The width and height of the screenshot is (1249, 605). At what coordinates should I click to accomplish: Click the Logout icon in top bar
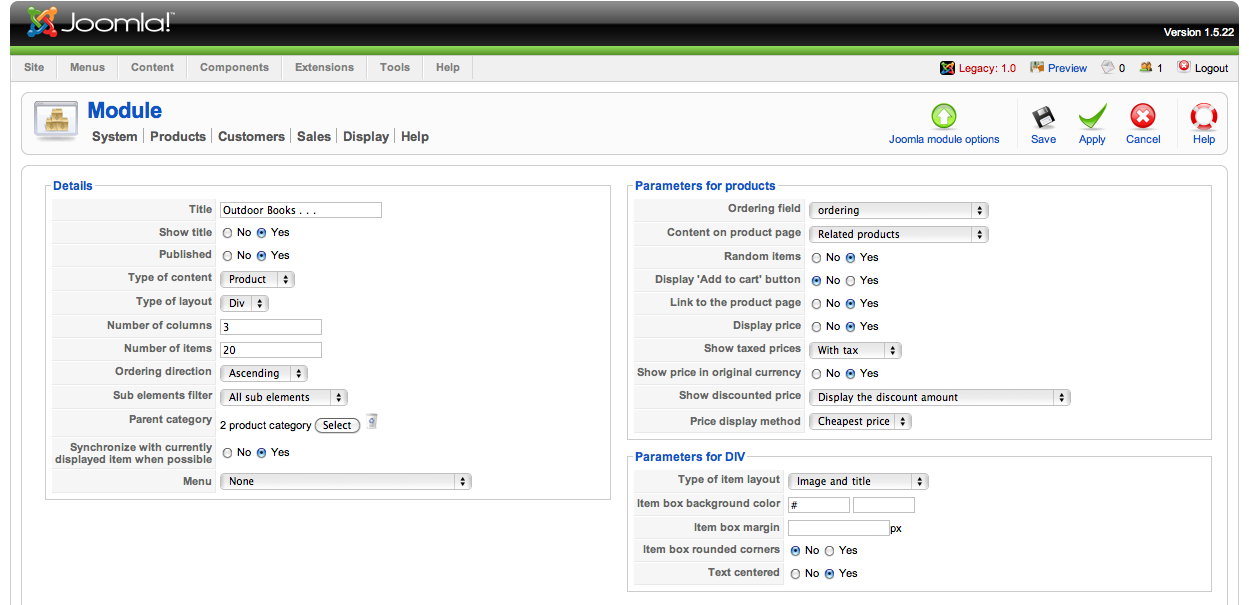pos(1184,67)
